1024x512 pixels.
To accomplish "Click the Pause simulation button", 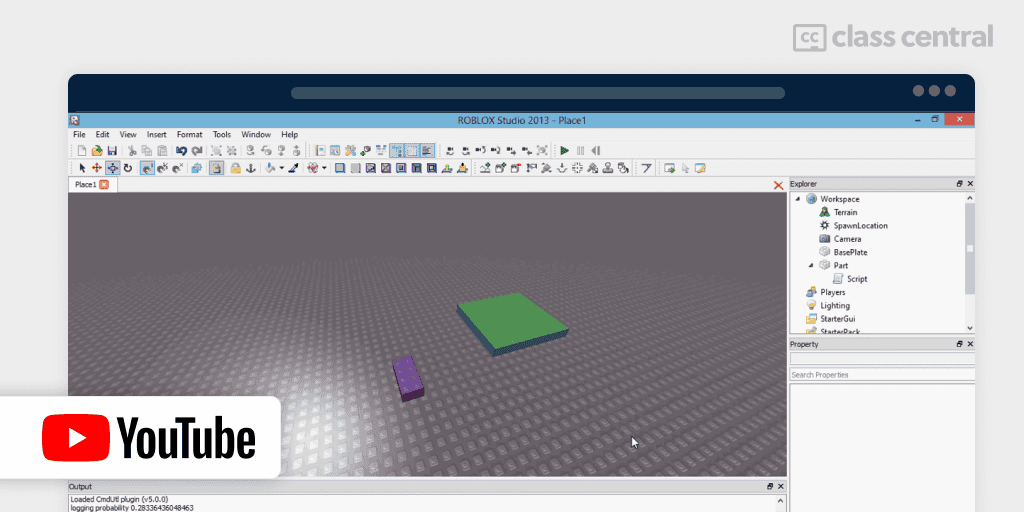I will (581, 151).
